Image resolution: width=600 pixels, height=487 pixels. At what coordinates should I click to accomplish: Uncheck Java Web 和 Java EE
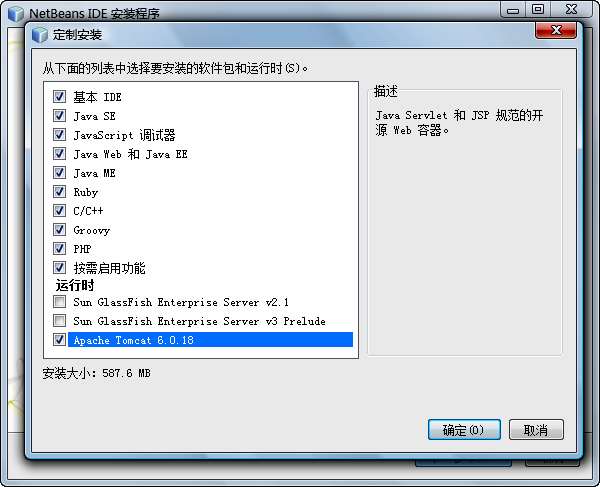tap(59, 153)
